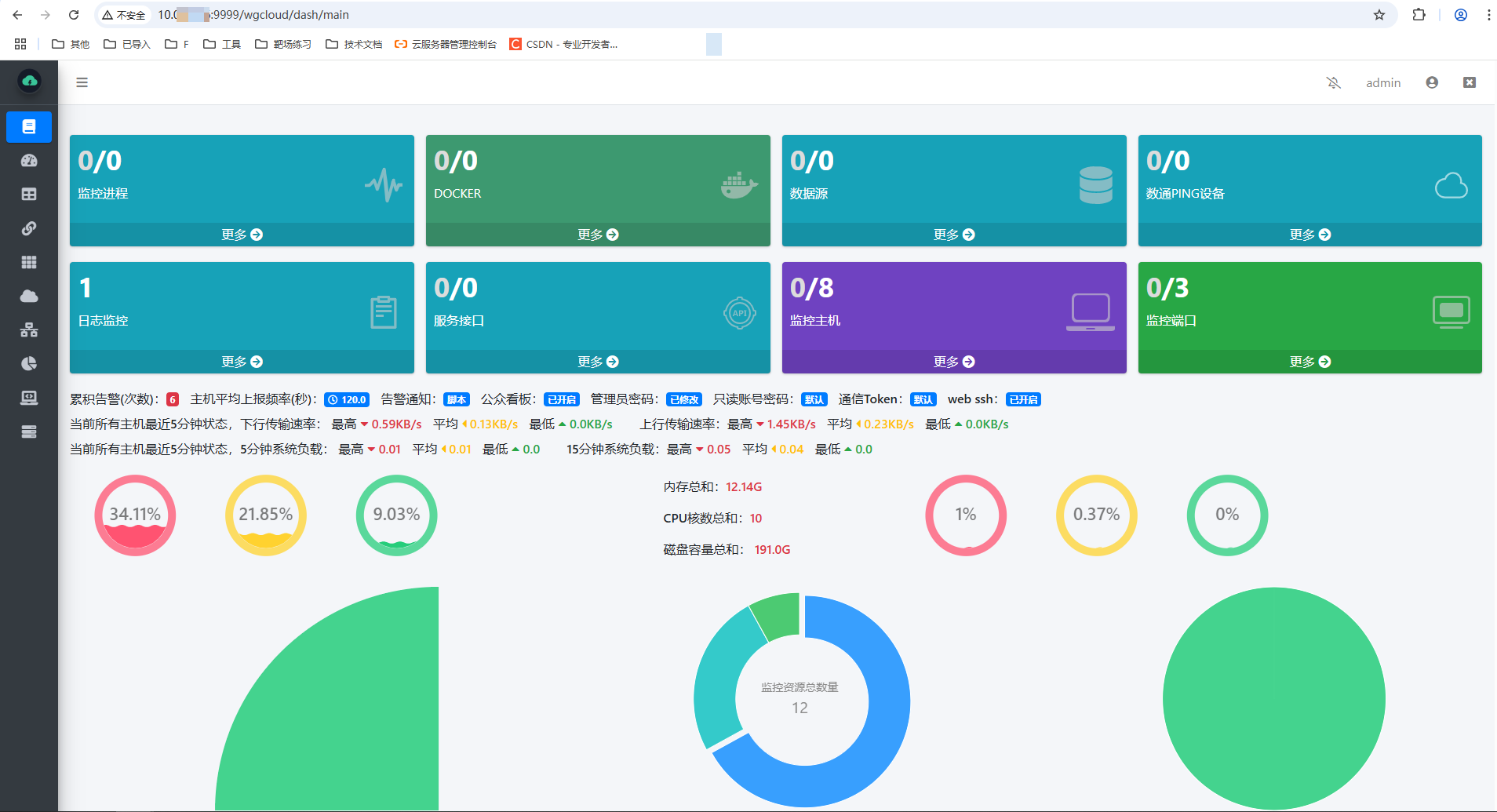Viewport: 1497px width, 812px height.
Task: Click the clipboard icon on 日志监控 card
Action: tap(384, 312)
